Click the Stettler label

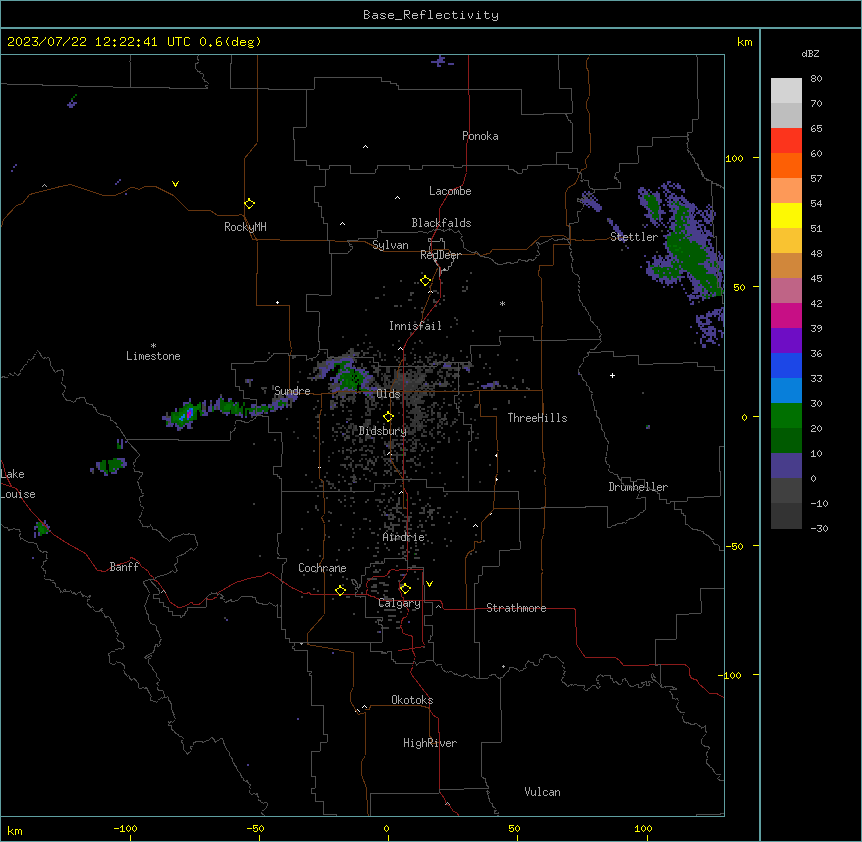click(634, 237)
